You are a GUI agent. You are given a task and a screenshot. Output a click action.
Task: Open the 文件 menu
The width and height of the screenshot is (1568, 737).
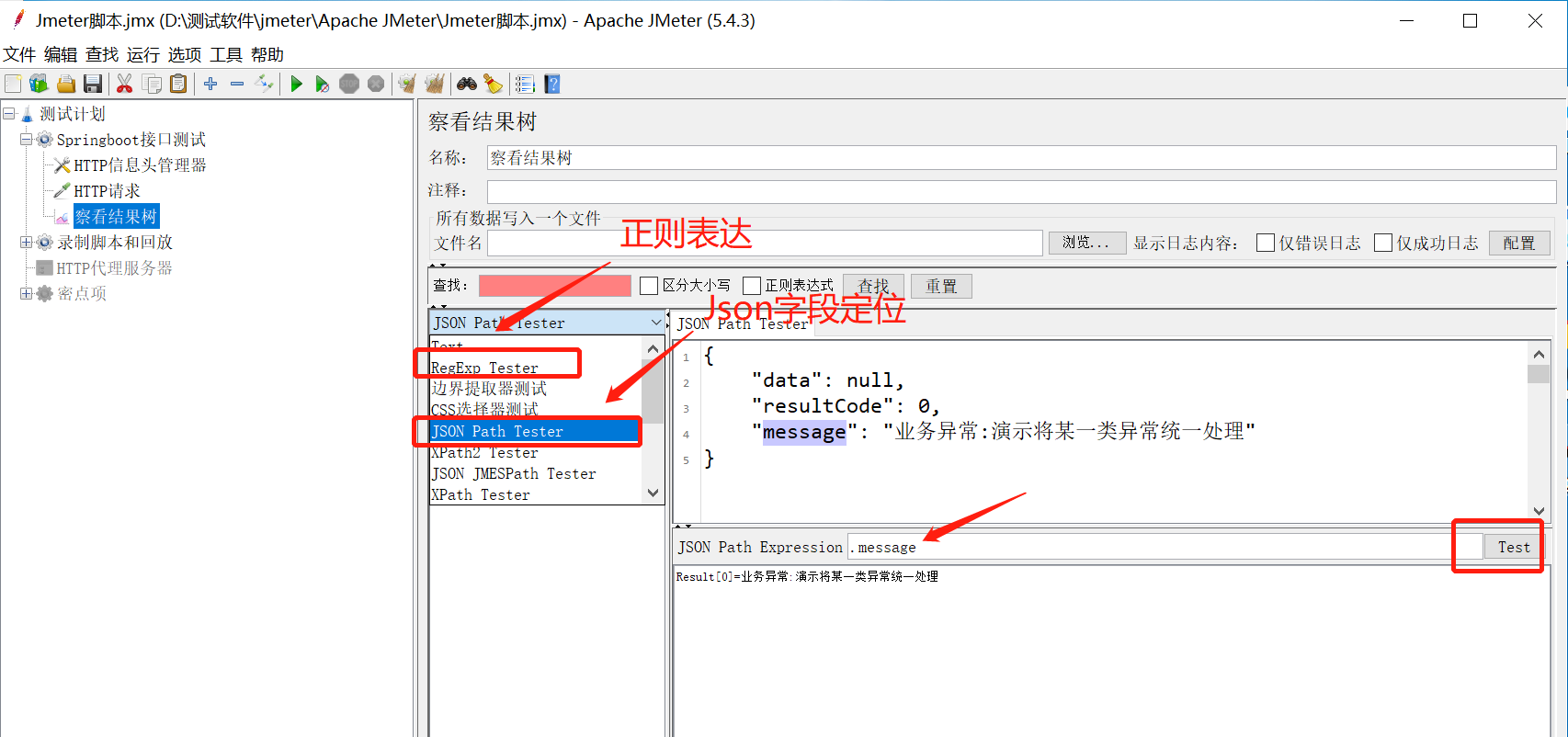click(19, 55)
